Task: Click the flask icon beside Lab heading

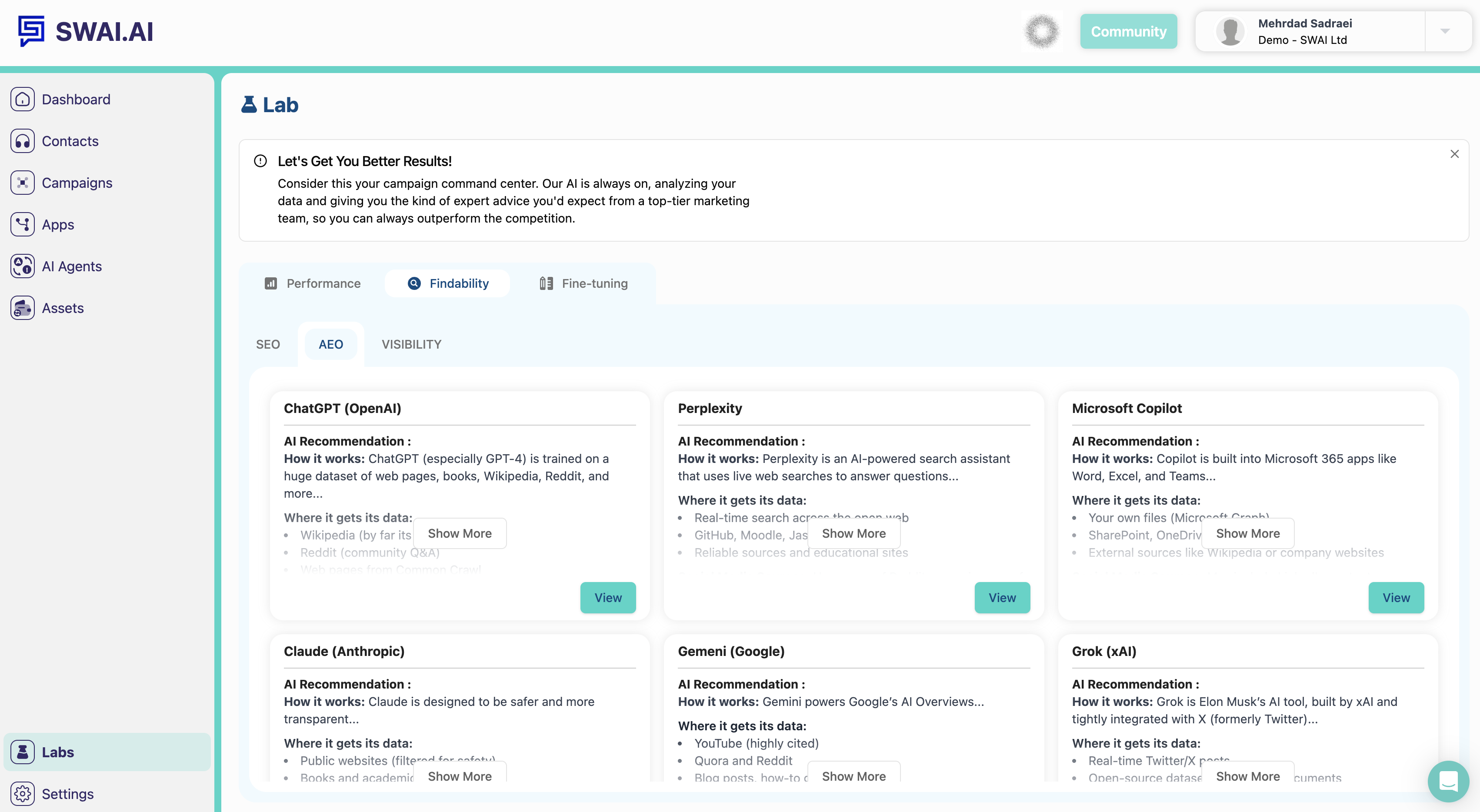Action: pos(249,104)
